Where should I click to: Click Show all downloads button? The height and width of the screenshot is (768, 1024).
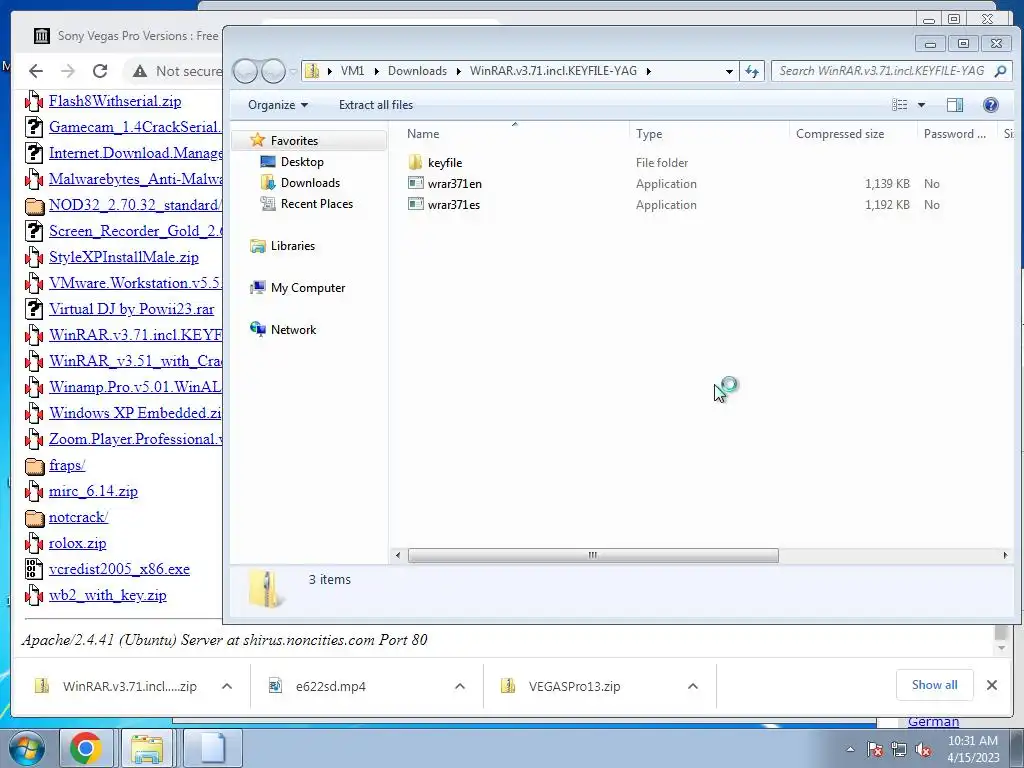[x=935, y=684]
